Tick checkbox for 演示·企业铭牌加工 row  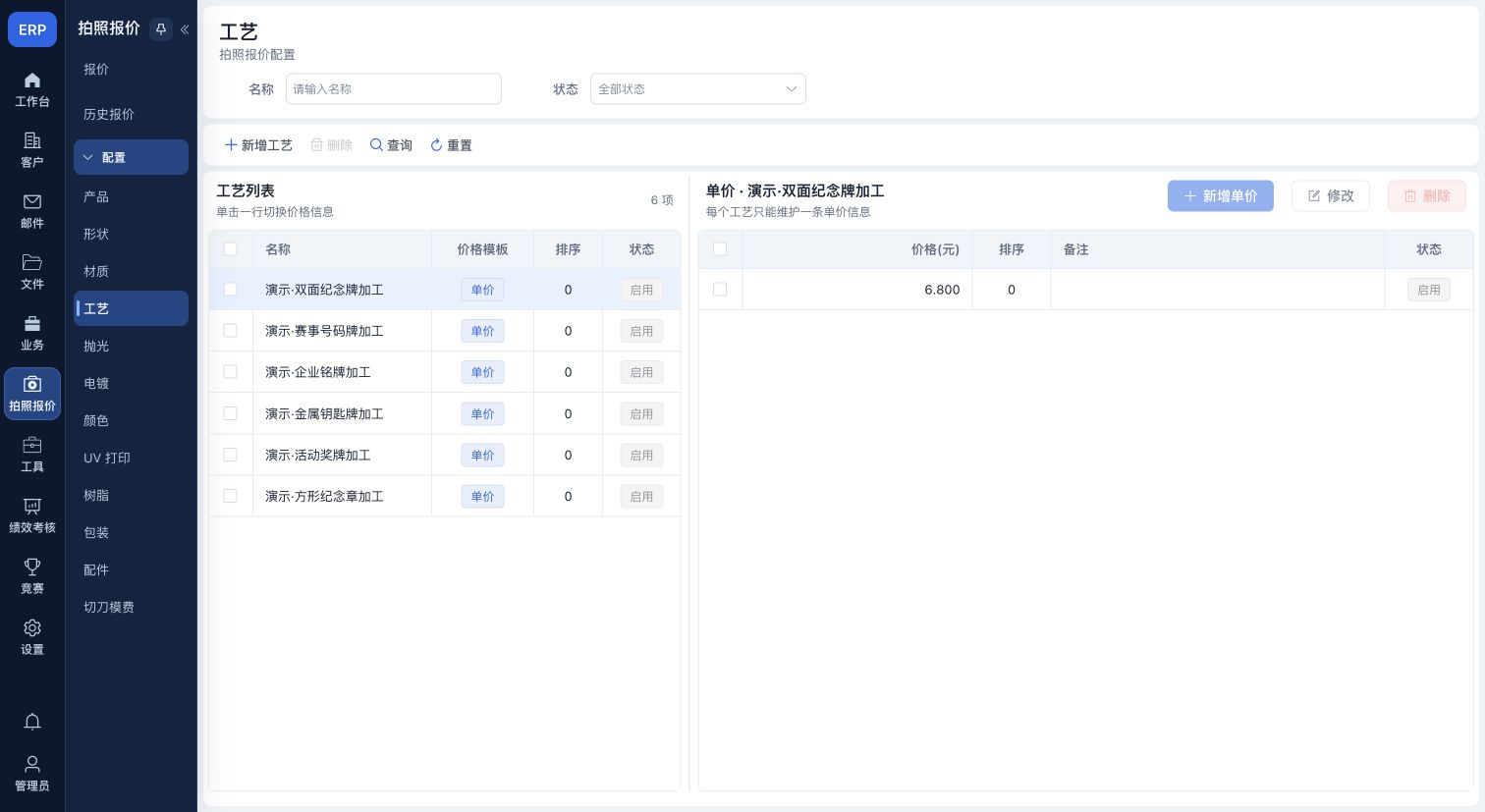tap(231, 372)
